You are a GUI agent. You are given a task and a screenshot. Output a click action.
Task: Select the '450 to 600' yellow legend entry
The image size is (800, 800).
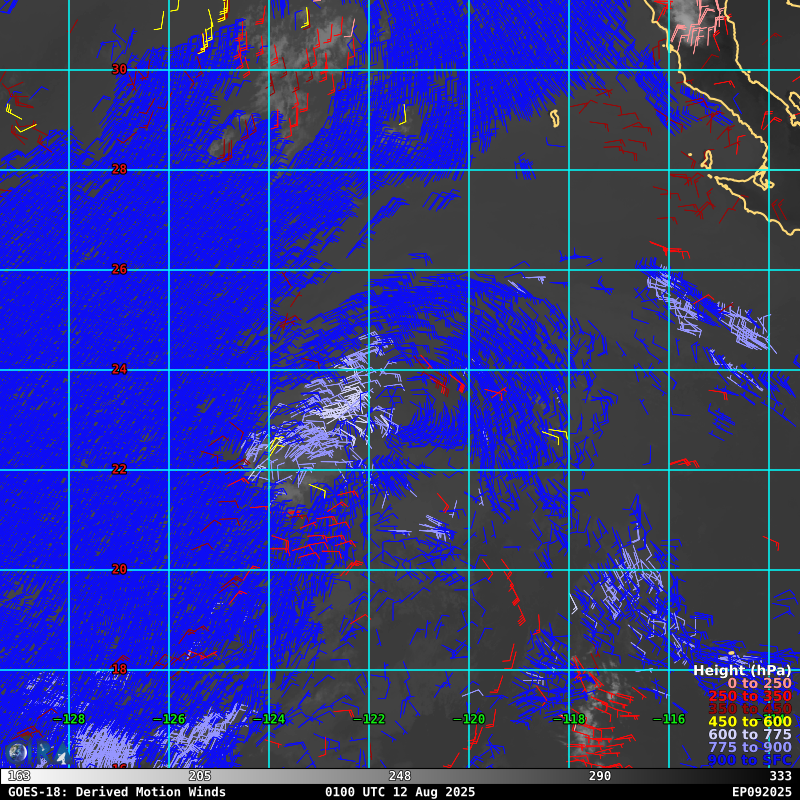(749, 722)
